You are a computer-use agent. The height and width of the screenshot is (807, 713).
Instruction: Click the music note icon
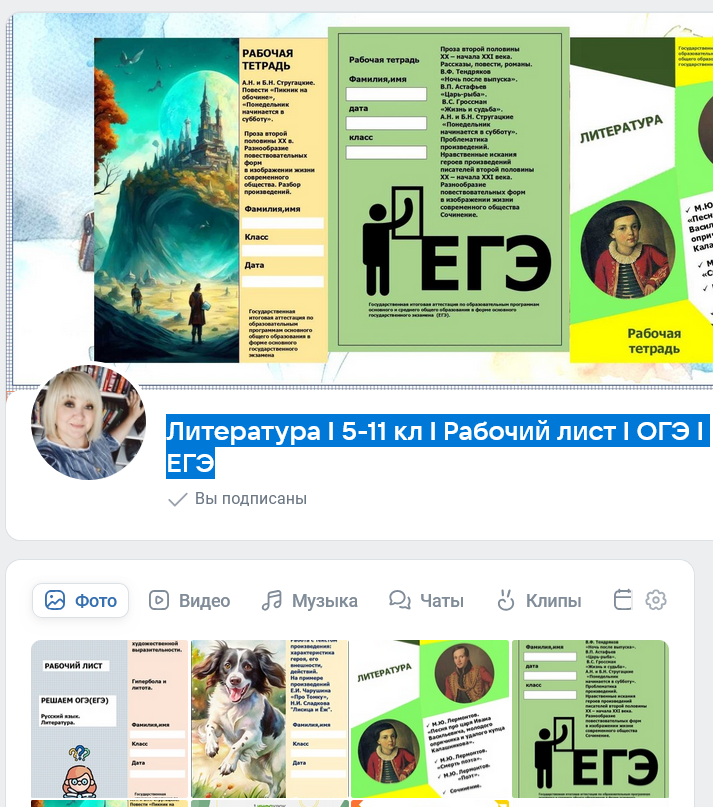click(272, 600)
